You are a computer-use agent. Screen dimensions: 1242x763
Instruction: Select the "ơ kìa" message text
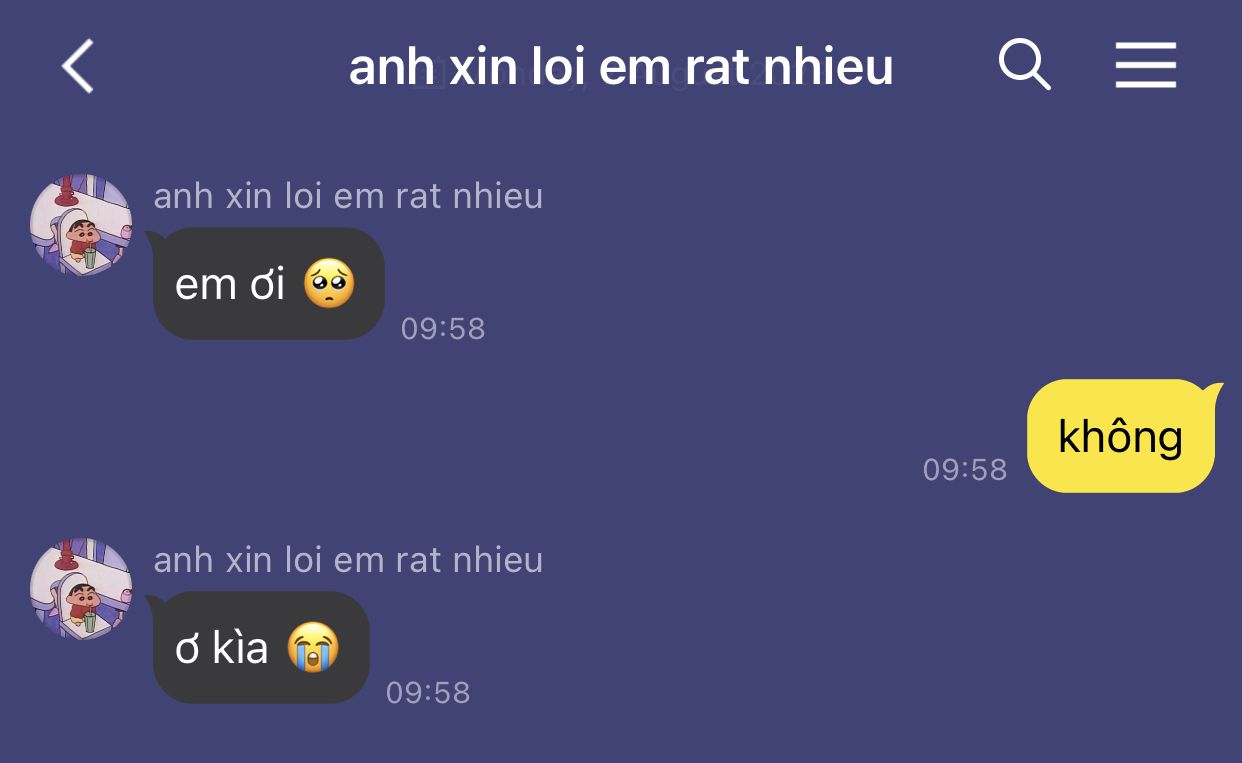222,648
